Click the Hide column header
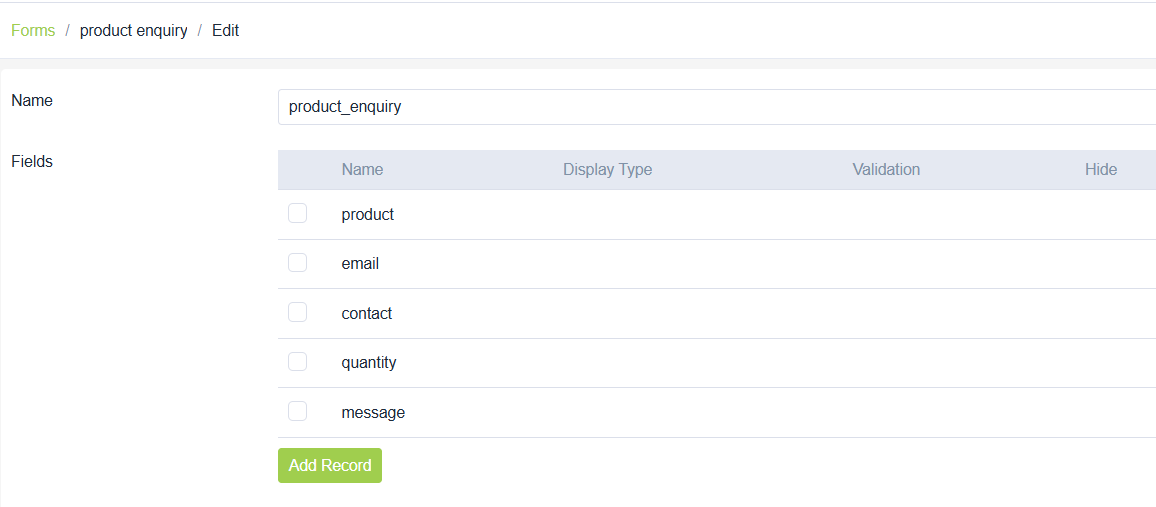Screen dimensions: 1156x507 click(x=1100, y=169)
